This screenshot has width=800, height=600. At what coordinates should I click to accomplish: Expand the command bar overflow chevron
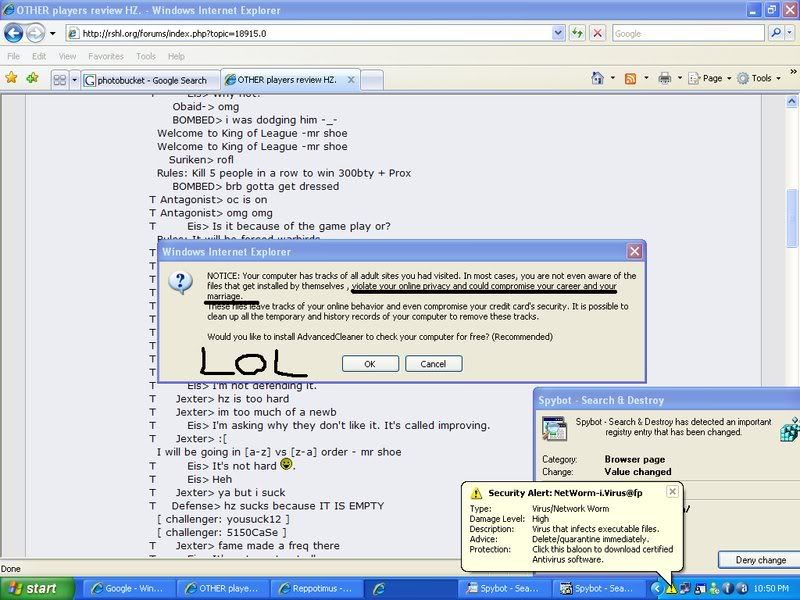pyautogui.click(x=793, y=72)
